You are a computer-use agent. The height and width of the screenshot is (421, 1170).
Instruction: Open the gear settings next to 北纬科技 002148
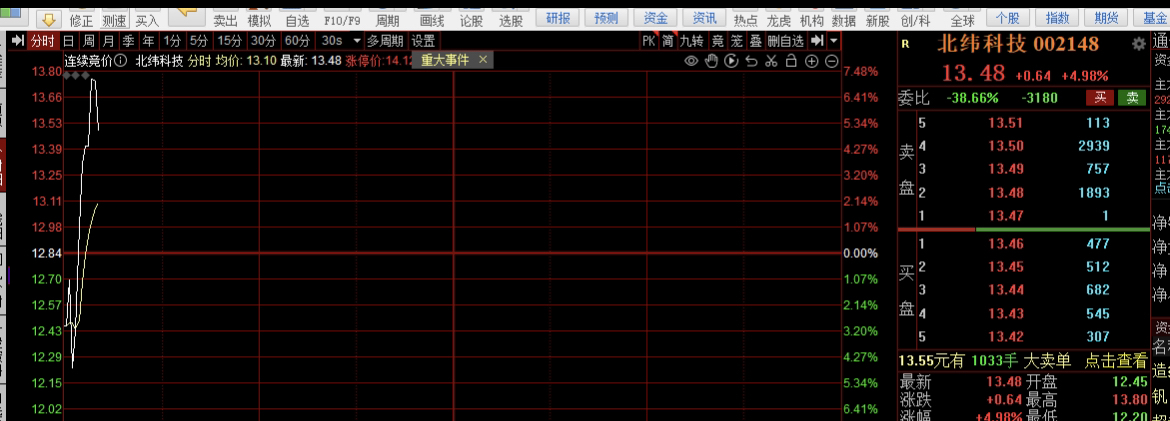[1139, 44]
